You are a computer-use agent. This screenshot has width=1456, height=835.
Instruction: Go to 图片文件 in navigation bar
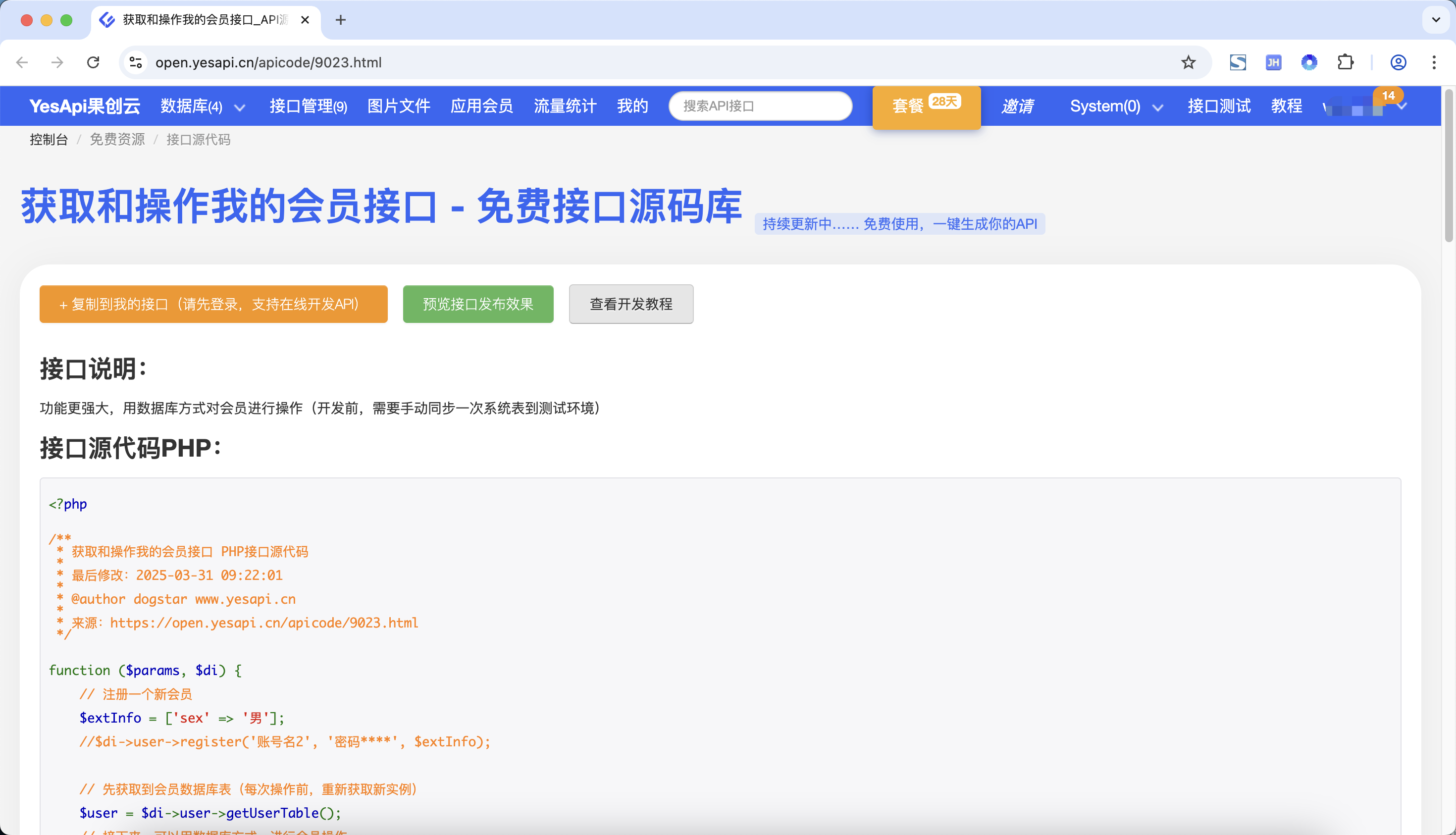399,106
